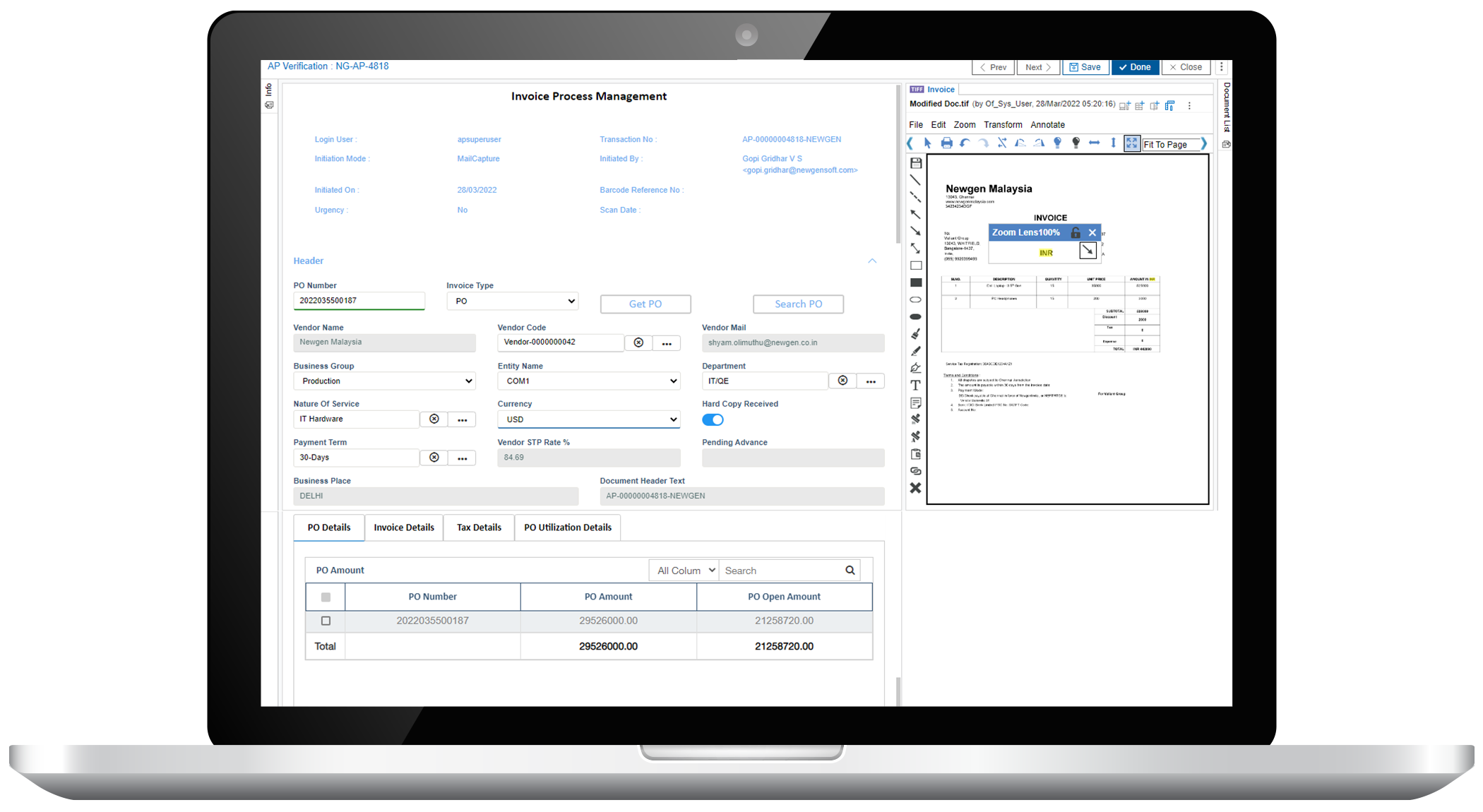Tick the select-all checkbox in PO table header
This screenshot has height=812, width=1483.
pos(326,597)
